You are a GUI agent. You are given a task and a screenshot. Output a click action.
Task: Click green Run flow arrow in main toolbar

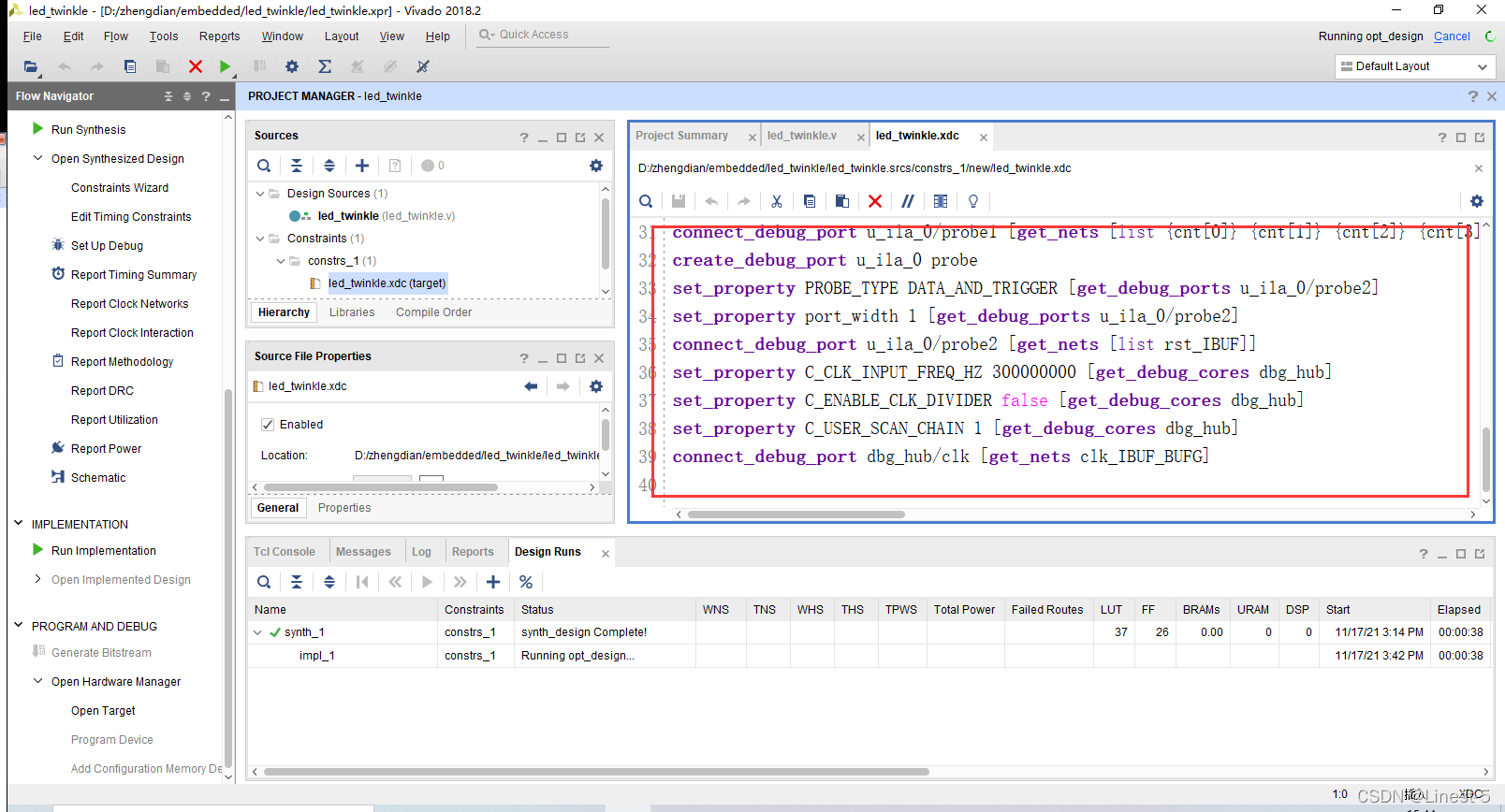click(x=225, y=66)
